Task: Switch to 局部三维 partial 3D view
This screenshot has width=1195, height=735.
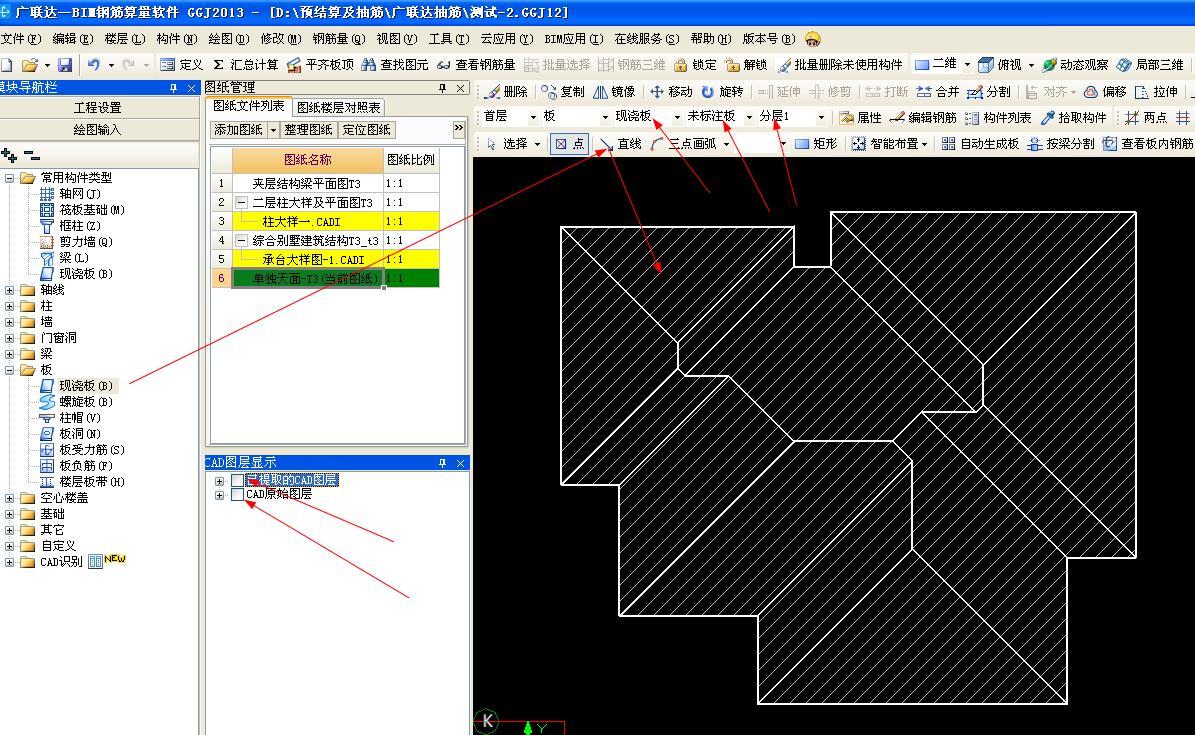Action: pyautogui.click(x=1150, y=65)
